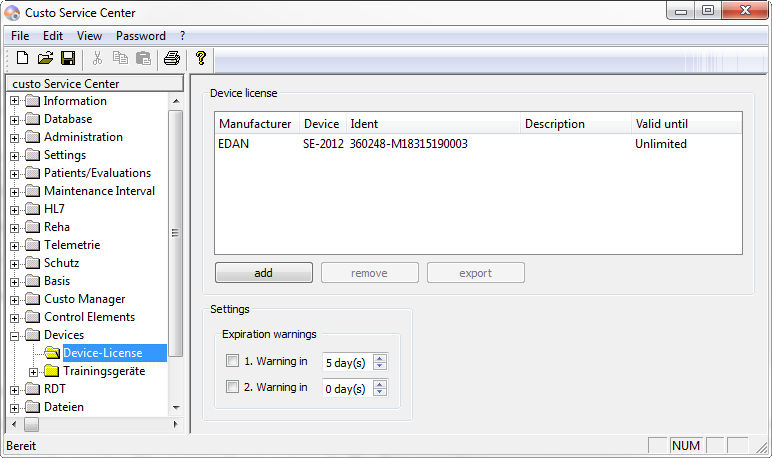Click the tree horizontal scroll right arrow
772x458 pixels.
coord(176,424)
